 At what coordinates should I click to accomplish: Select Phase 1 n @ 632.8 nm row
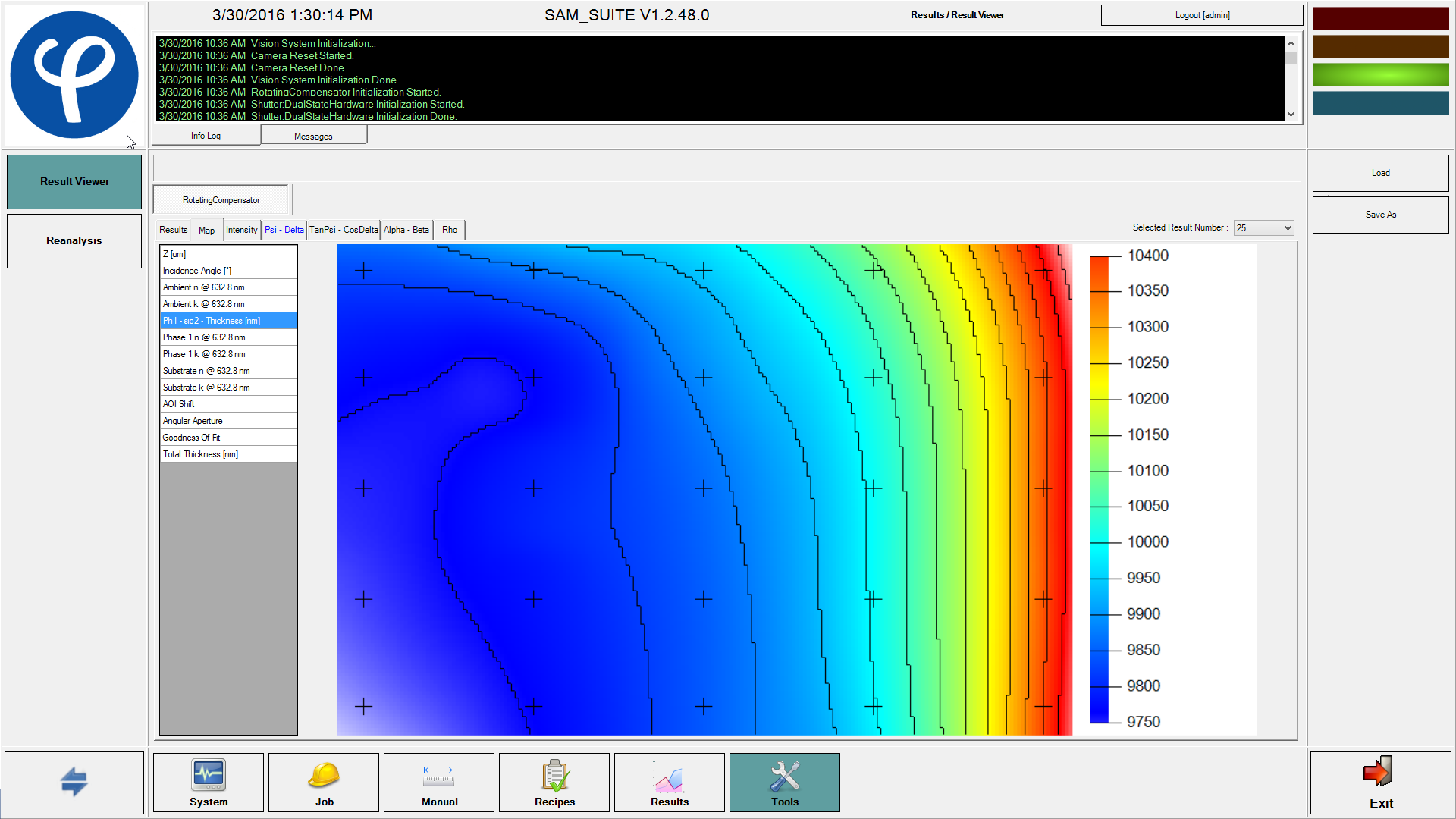click(228, 337)
